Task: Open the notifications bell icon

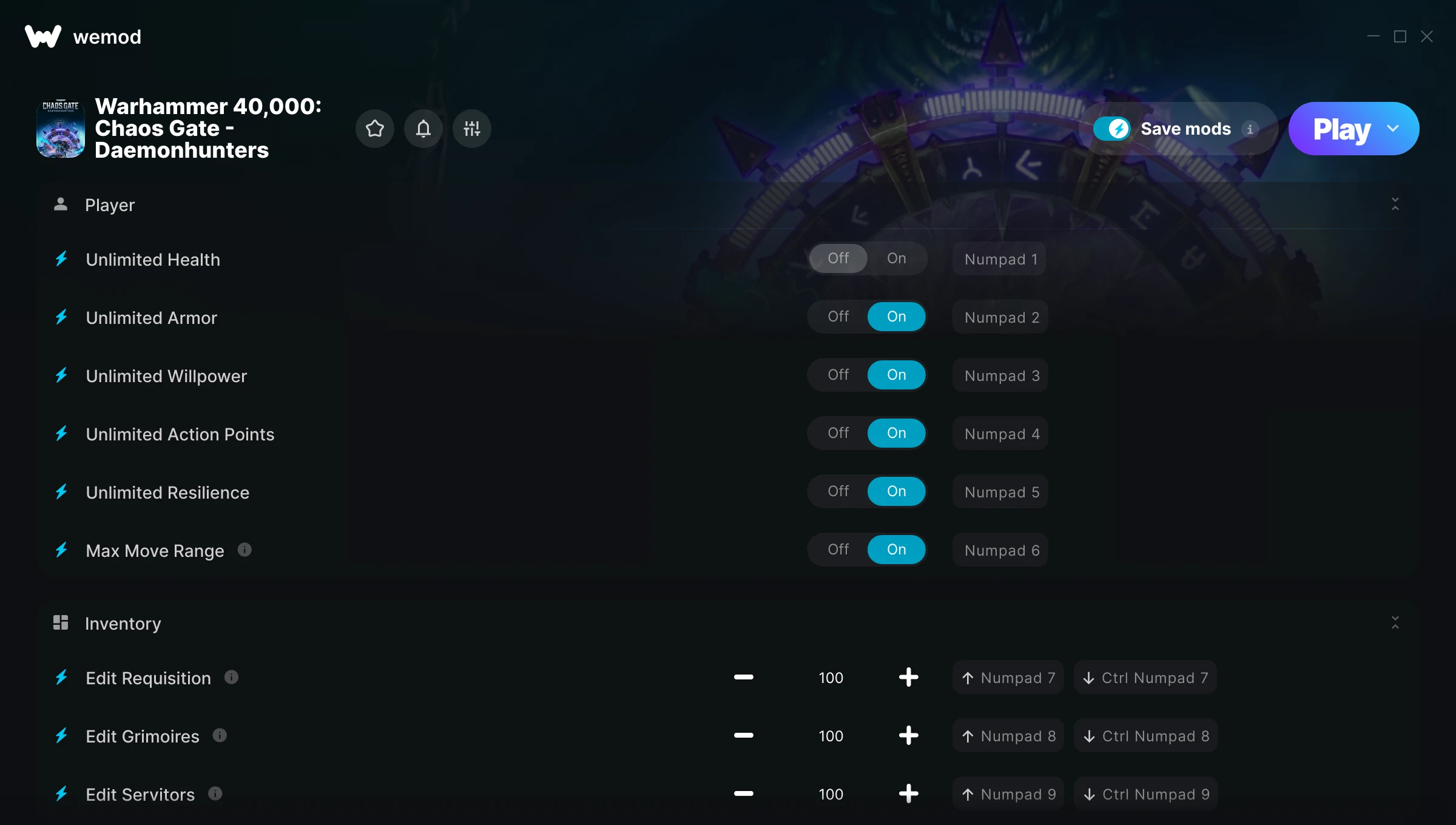Action: click(423, 129)
